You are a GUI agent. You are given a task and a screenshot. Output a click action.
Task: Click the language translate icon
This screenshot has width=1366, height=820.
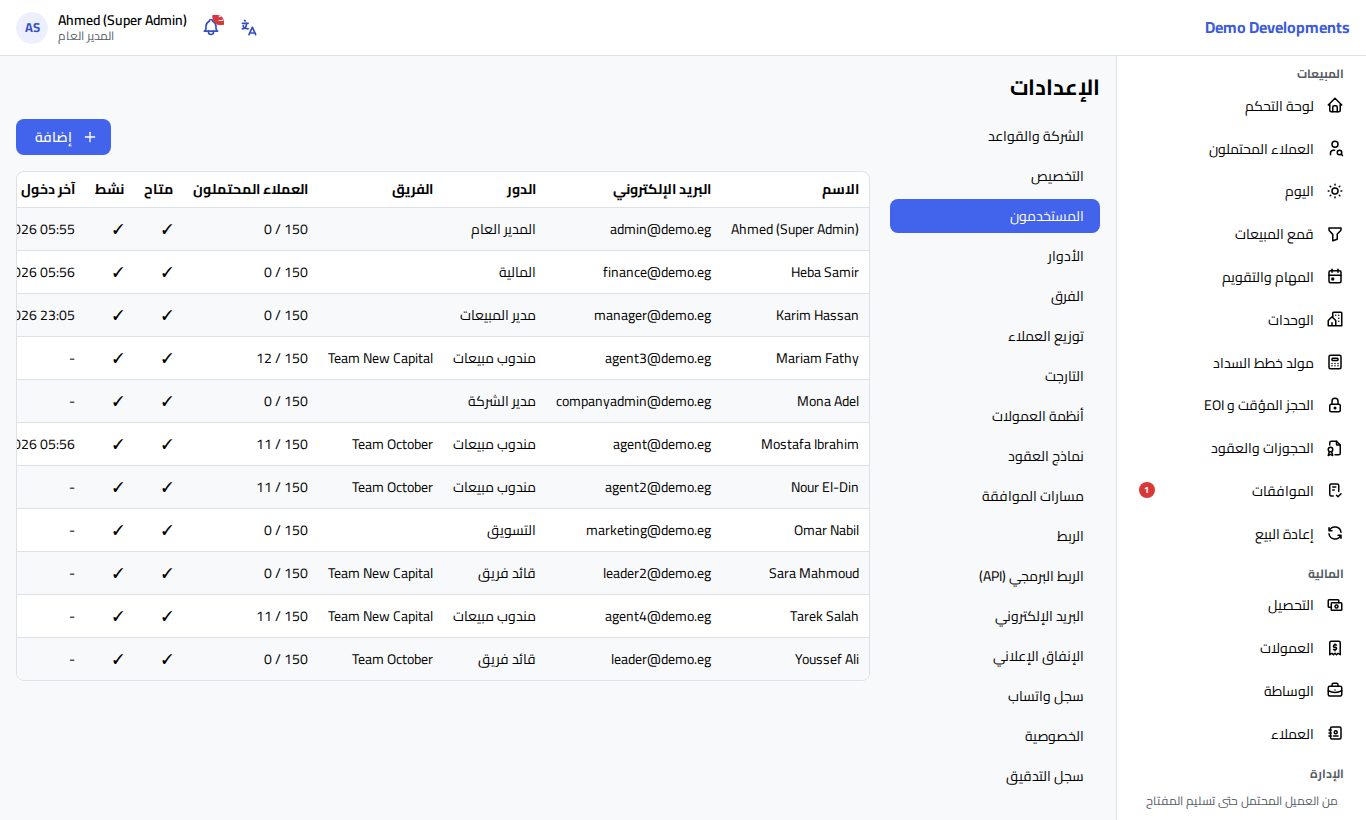tap(249, 27)
